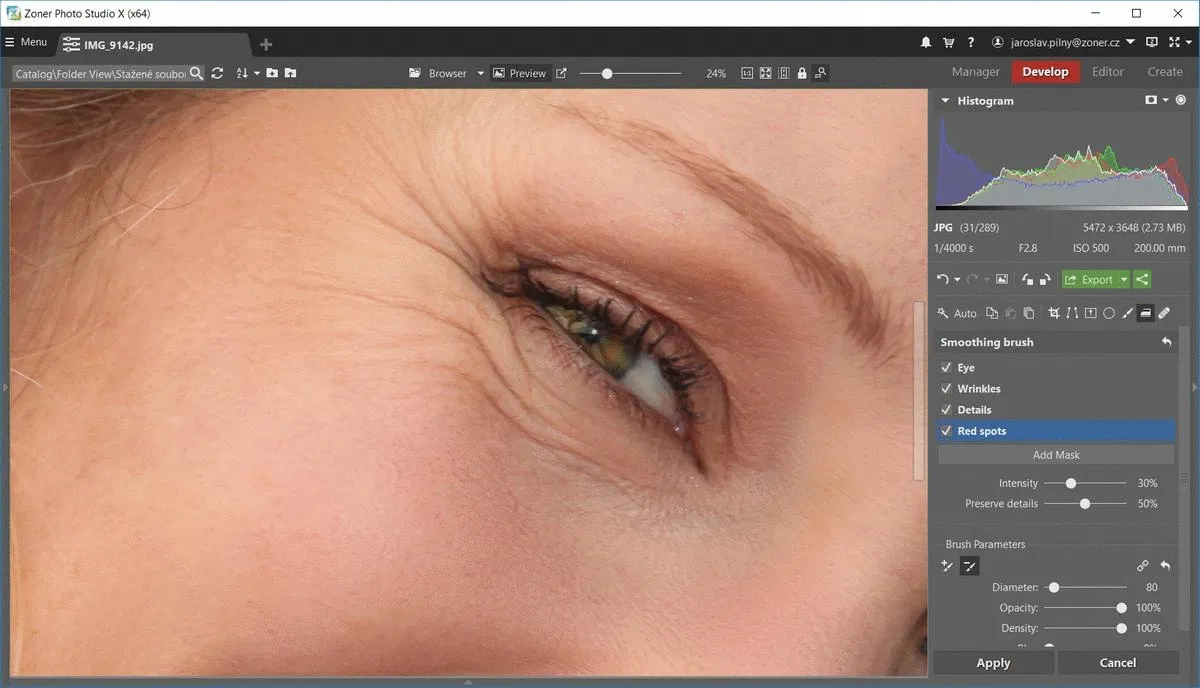Select the Gradient filter tool icon
This screenshot has width=1200, height=688.
(1090, 313)
